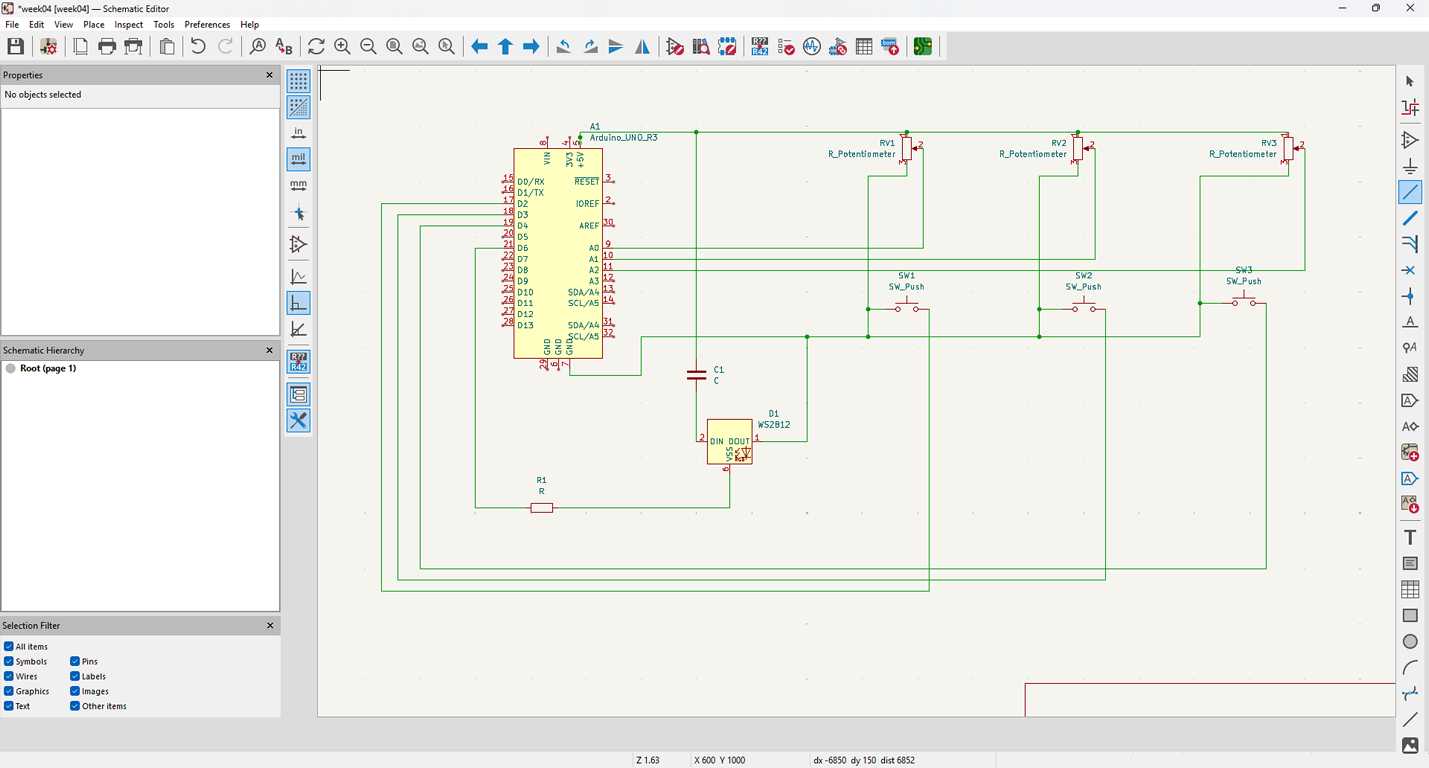
Task: Open the Inspect menu
Action: point(128,24)
